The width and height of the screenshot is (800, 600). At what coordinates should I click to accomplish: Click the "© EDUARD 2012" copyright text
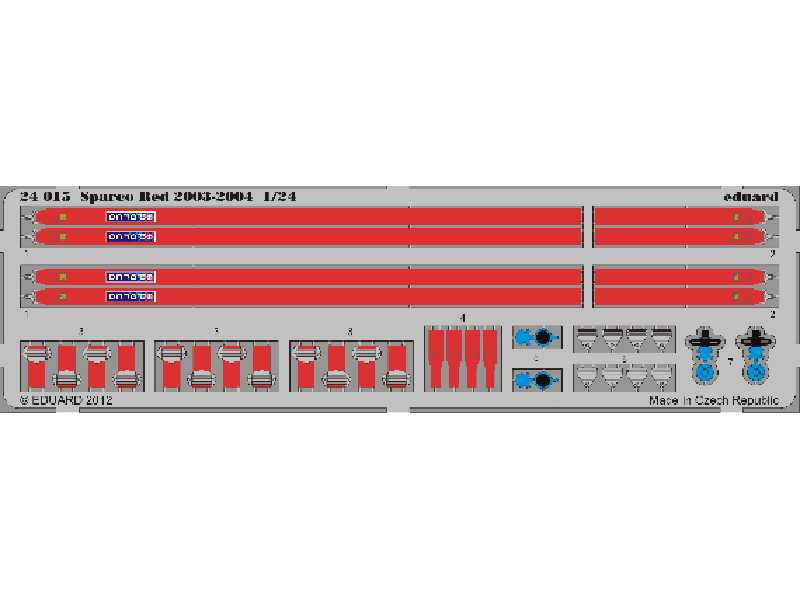point(66,400)
